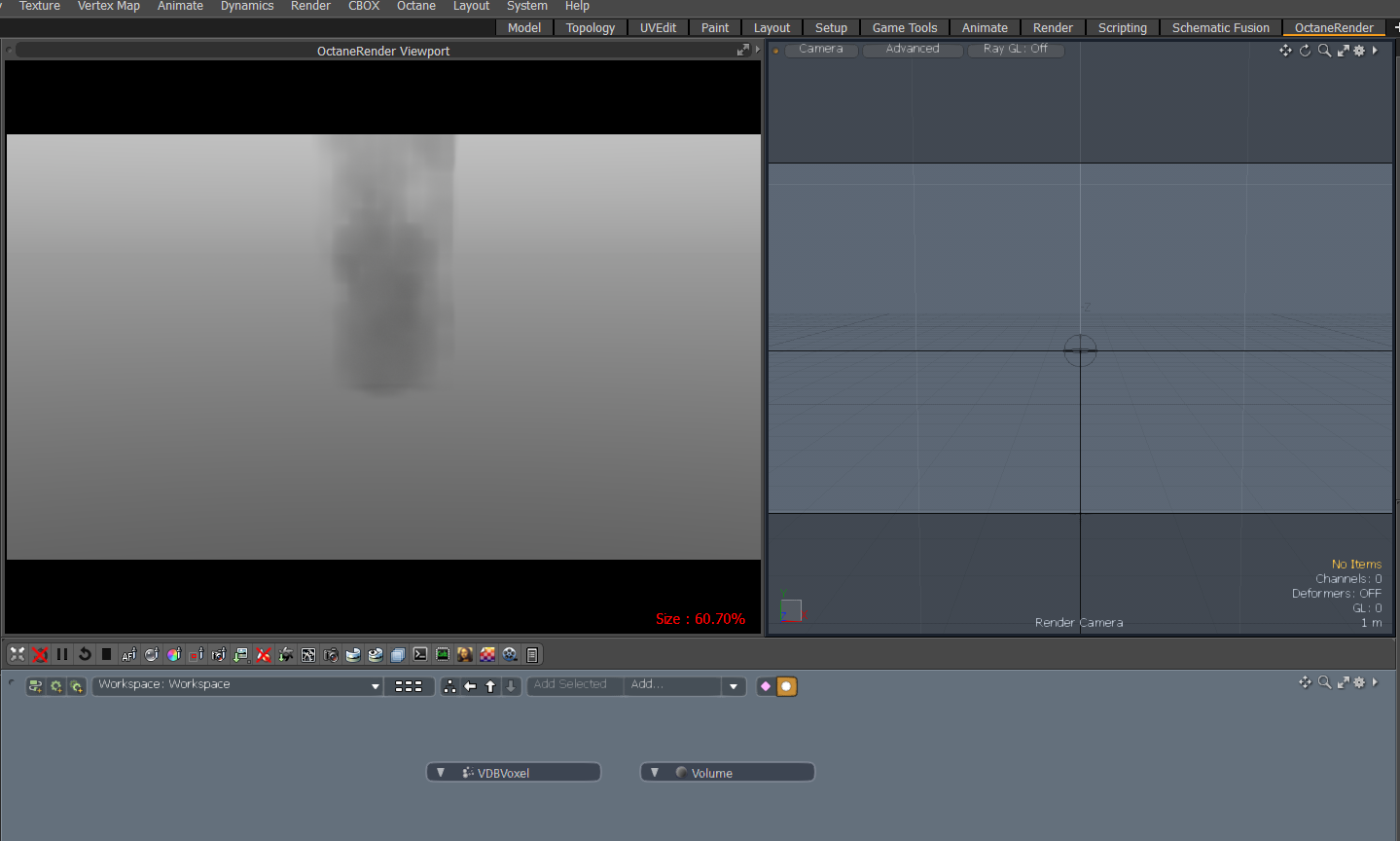1400x841 pixels.
Task: Click the second gear-with-plus icon in schematic
Action: coord(77,686)
